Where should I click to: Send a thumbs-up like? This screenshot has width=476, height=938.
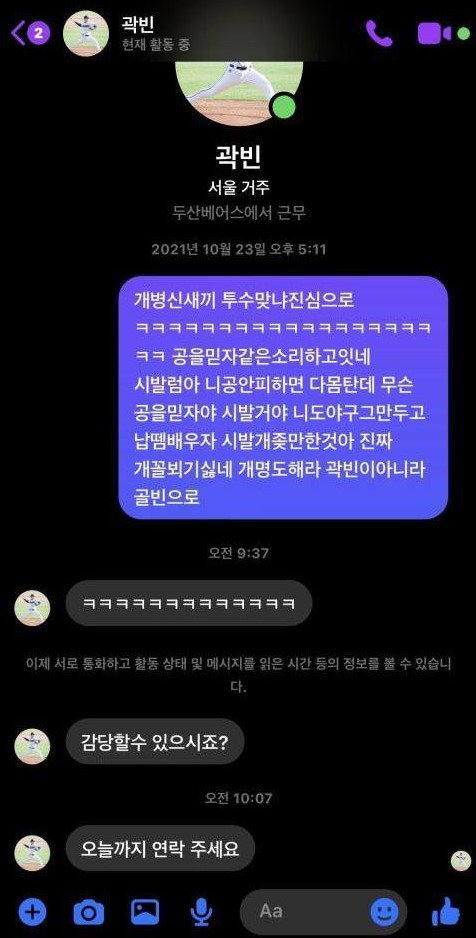tap(446, 912)
